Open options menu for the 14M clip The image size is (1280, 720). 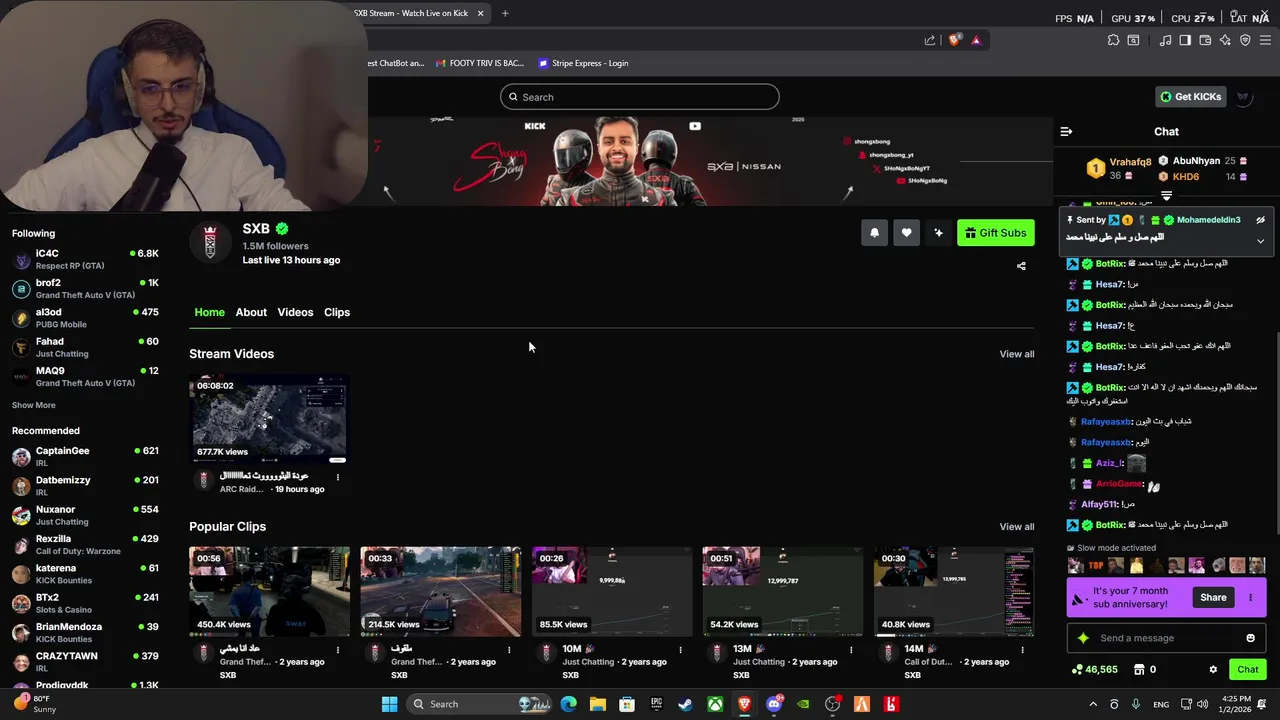pos(1022,650)
